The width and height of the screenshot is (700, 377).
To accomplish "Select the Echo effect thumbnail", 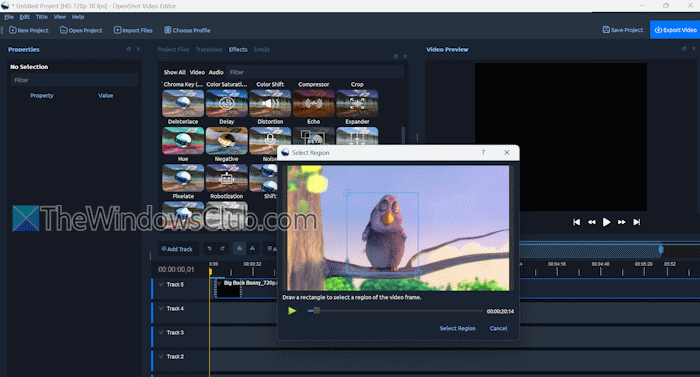I will click(313, 103).
